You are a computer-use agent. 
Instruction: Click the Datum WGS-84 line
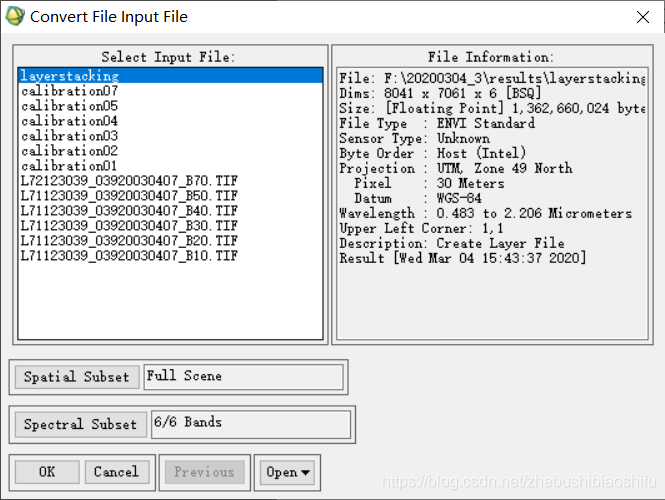pos(418,198)
